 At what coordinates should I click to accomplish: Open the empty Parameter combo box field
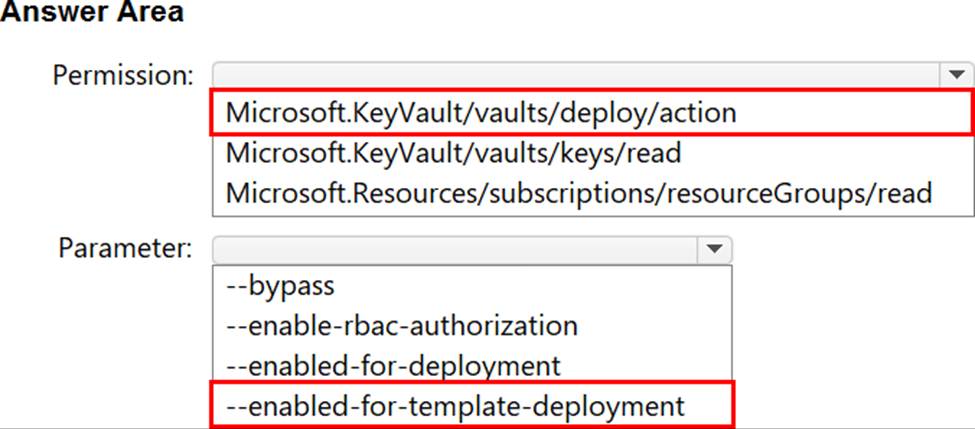pyautogui.click(x=453, y=249)
